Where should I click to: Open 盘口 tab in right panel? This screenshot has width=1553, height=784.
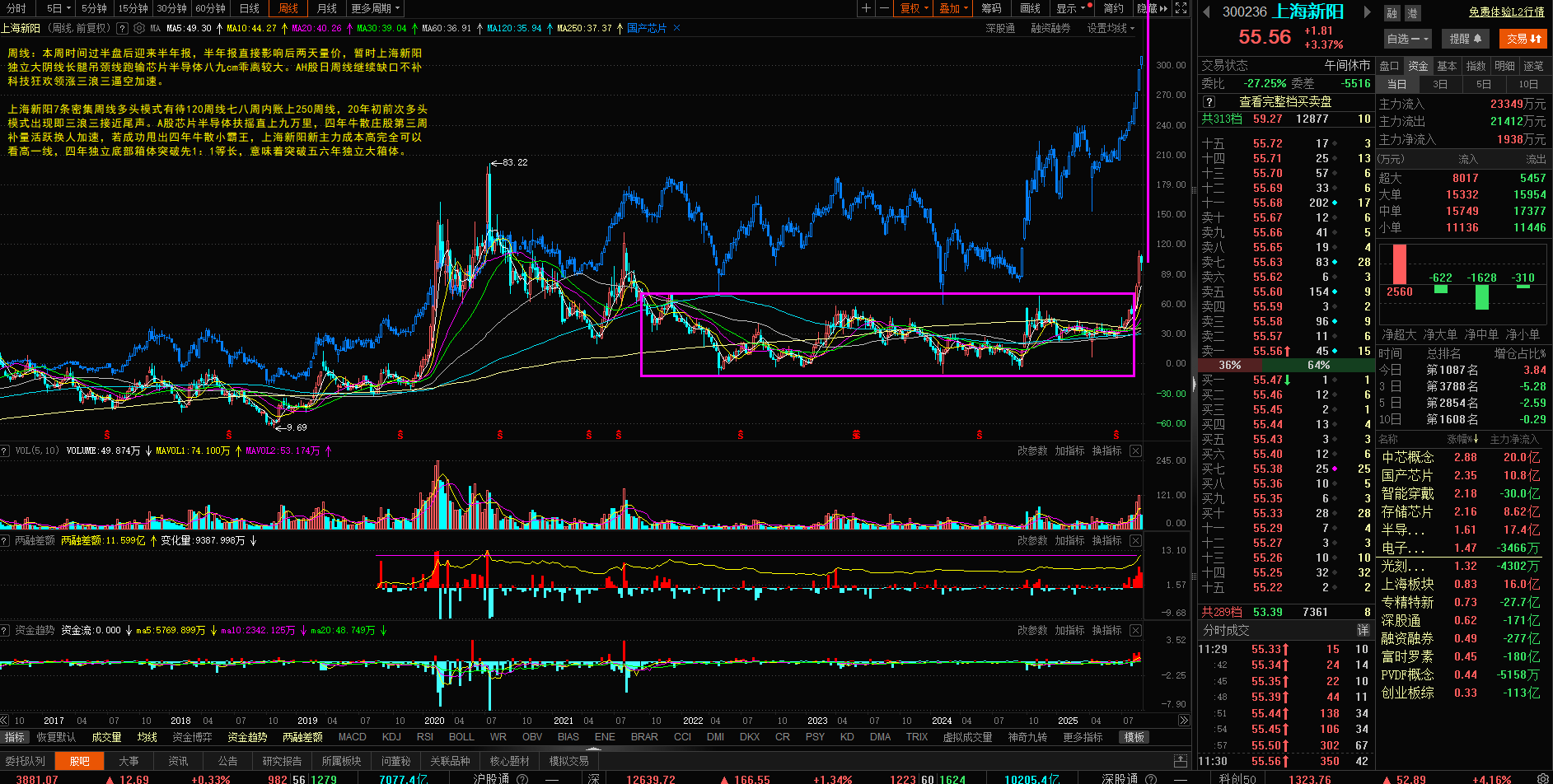click(x=1389, y=66)
